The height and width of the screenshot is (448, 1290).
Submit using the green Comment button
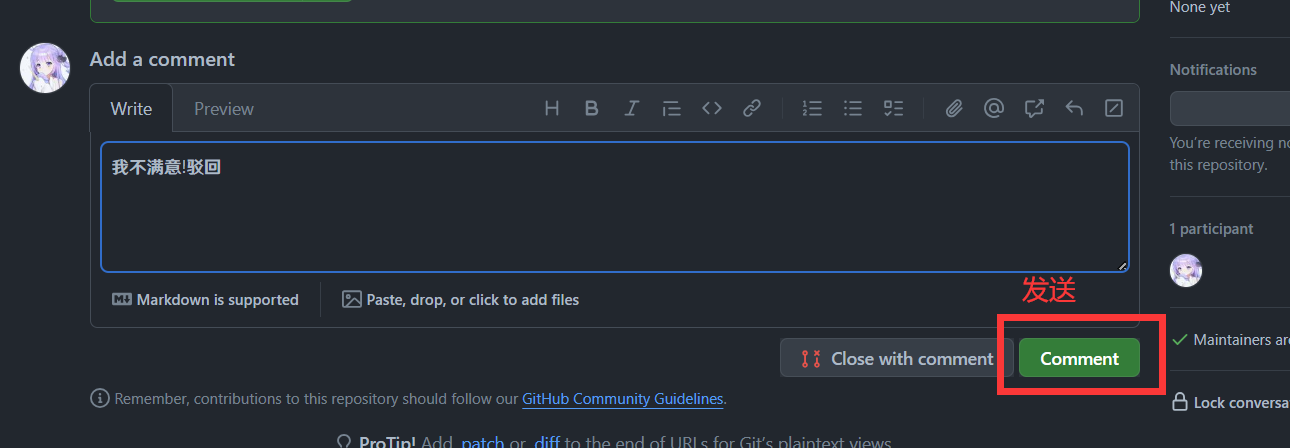click(x=1079, y=358)
